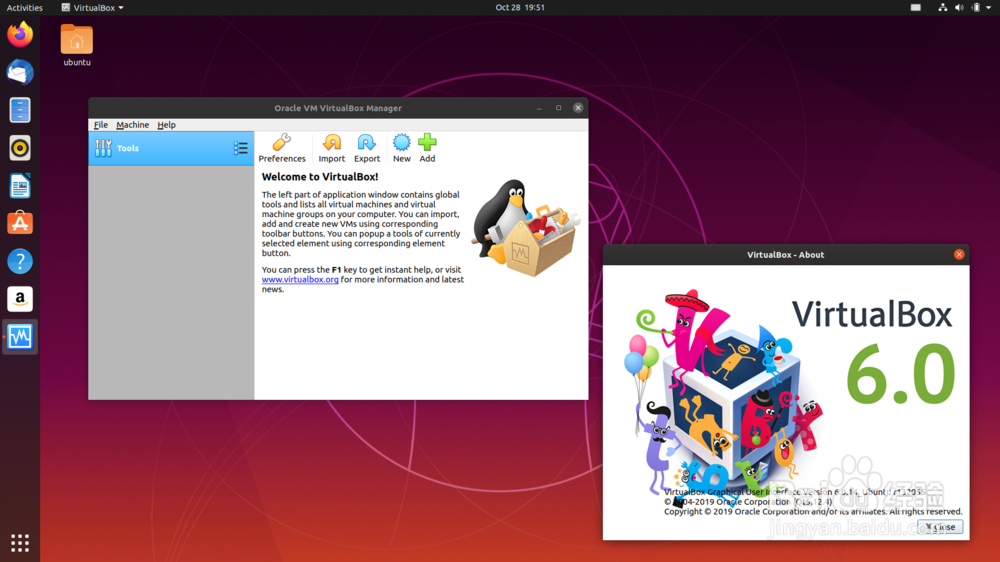Click the network status icon in top bar
Viewport: 1000px width, 562px height.
[x=943, y=8]
